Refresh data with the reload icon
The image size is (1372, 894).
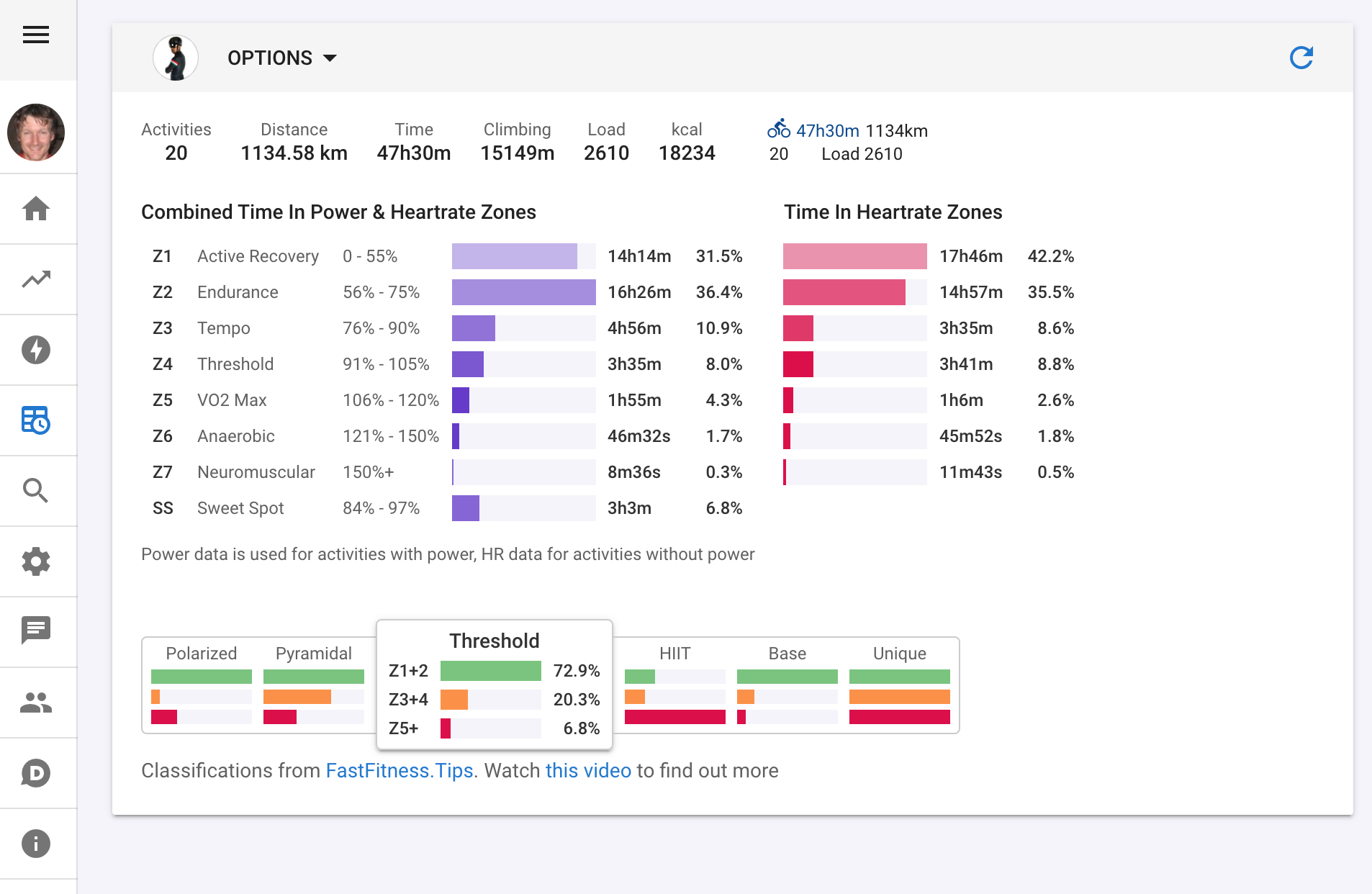(1301, 58)
